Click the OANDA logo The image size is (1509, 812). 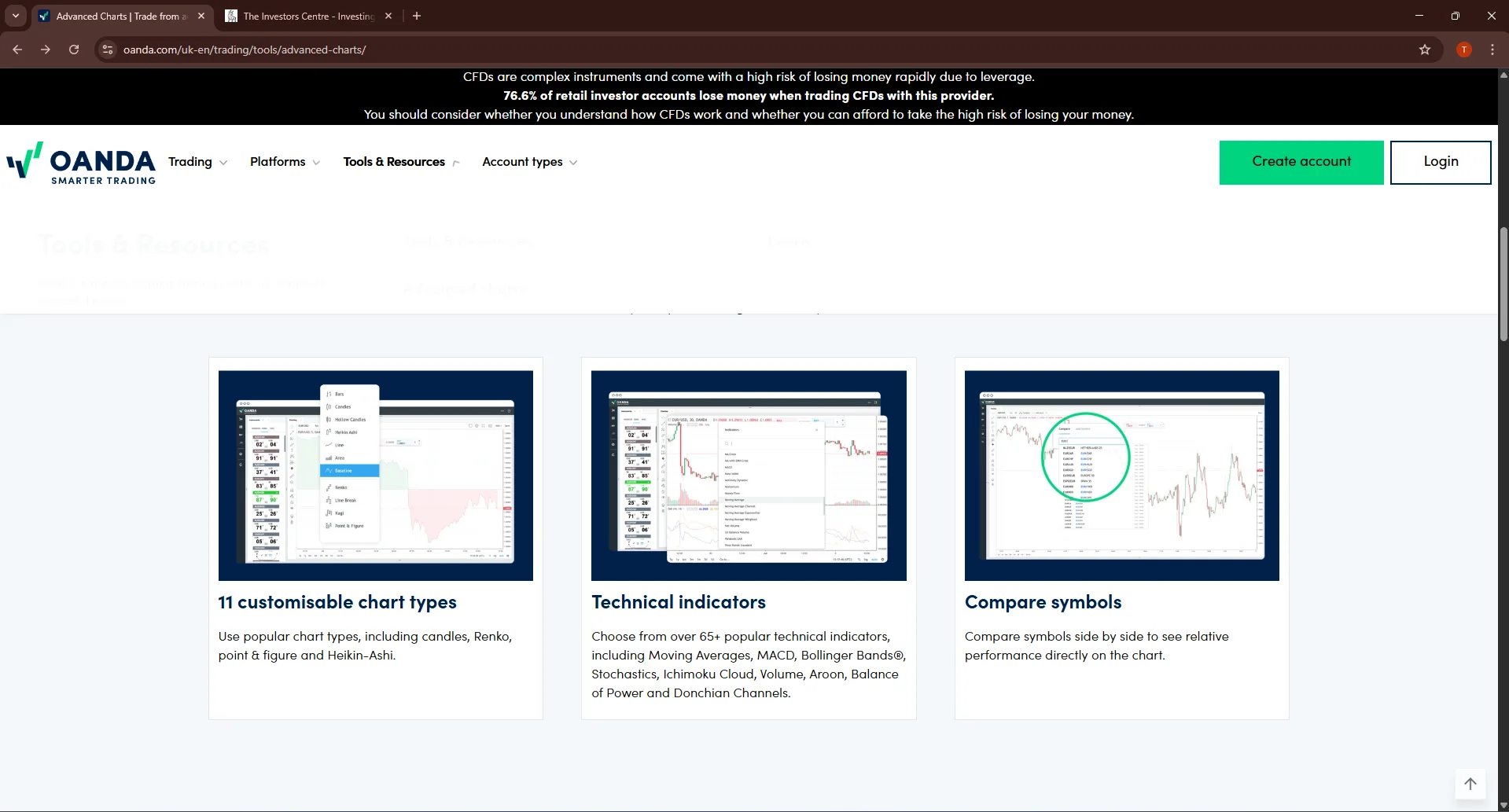pos(81,163)
